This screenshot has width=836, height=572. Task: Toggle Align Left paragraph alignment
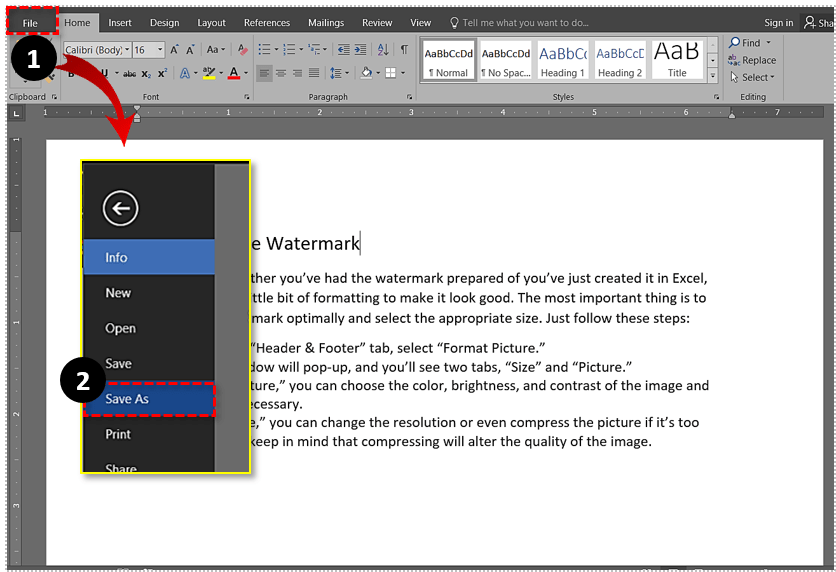pos(264,73)
